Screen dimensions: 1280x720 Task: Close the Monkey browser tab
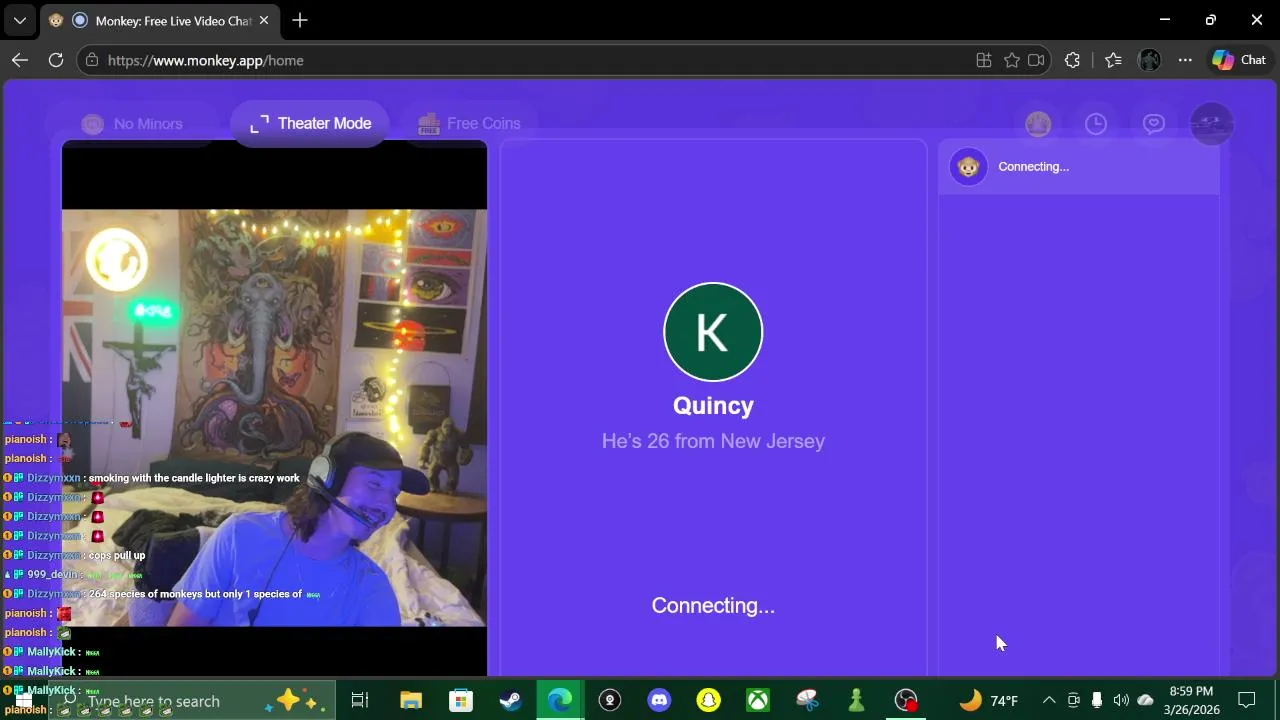coord(264,20)
